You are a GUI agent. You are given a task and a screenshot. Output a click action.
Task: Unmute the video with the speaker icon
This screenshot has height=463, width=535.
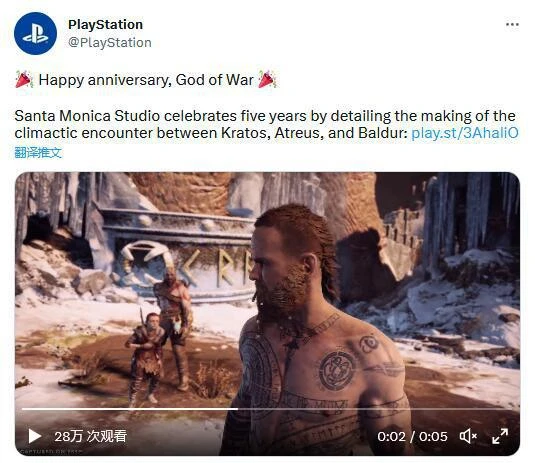[x=468, y=436]
